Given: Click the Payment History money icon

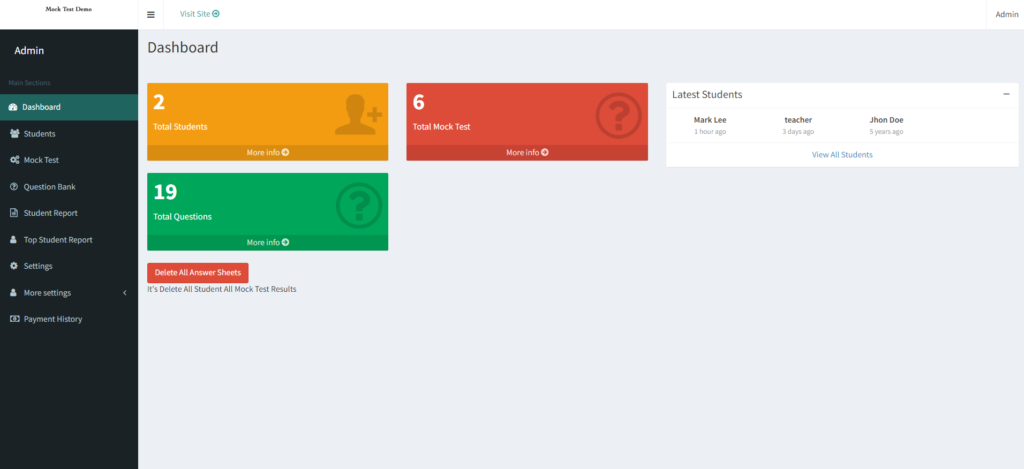Looking at the screenshot, I should click(13, 319).
